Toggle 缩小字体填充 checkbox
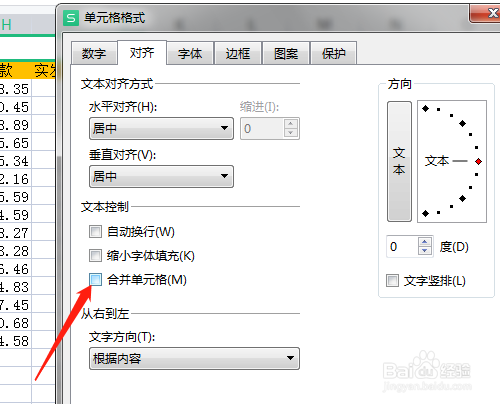 click(95, 256)
